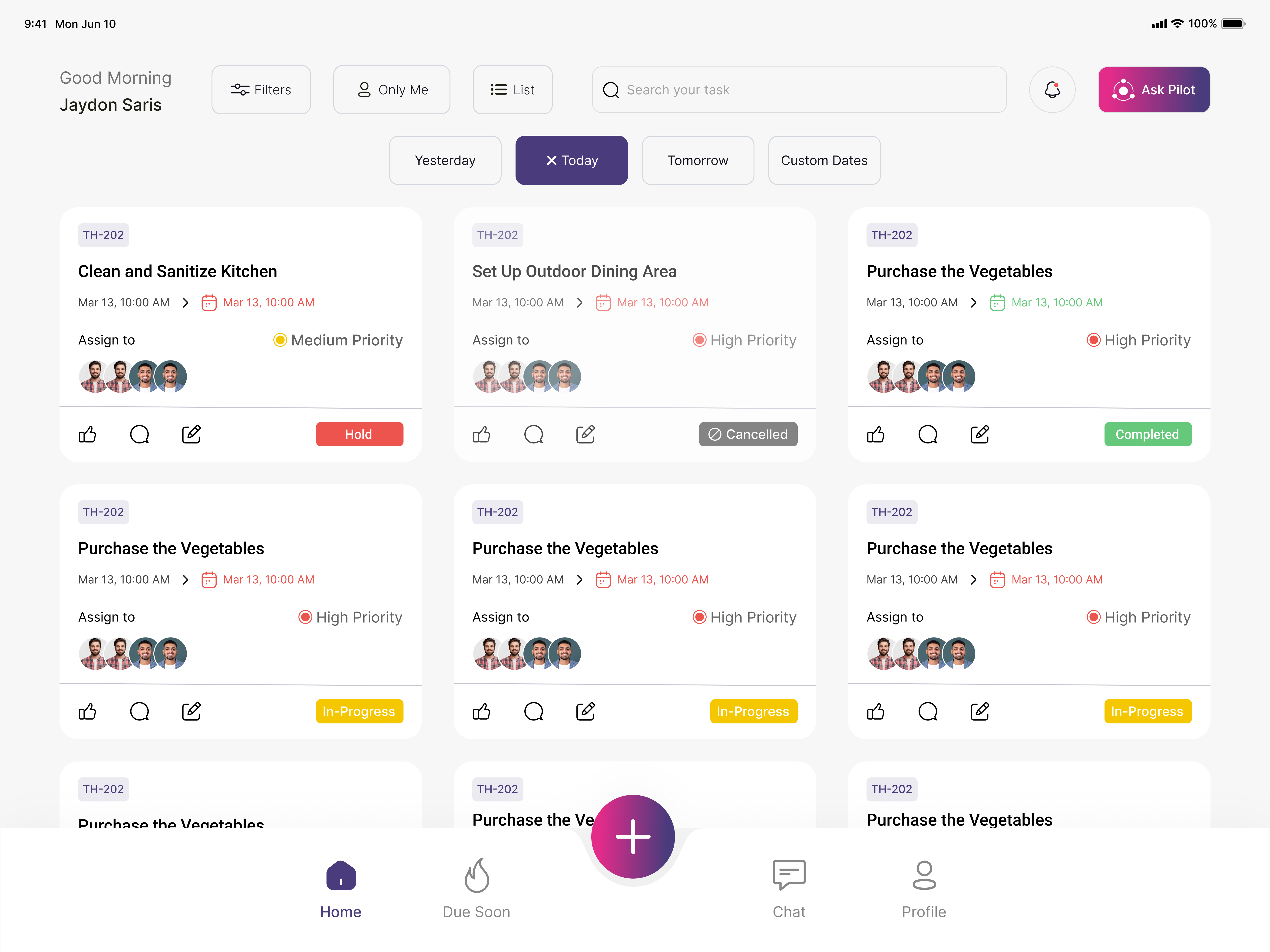Open comments on the Completed vegetables task
This screenshot has height=952, width=1270.
click(928, 435)
